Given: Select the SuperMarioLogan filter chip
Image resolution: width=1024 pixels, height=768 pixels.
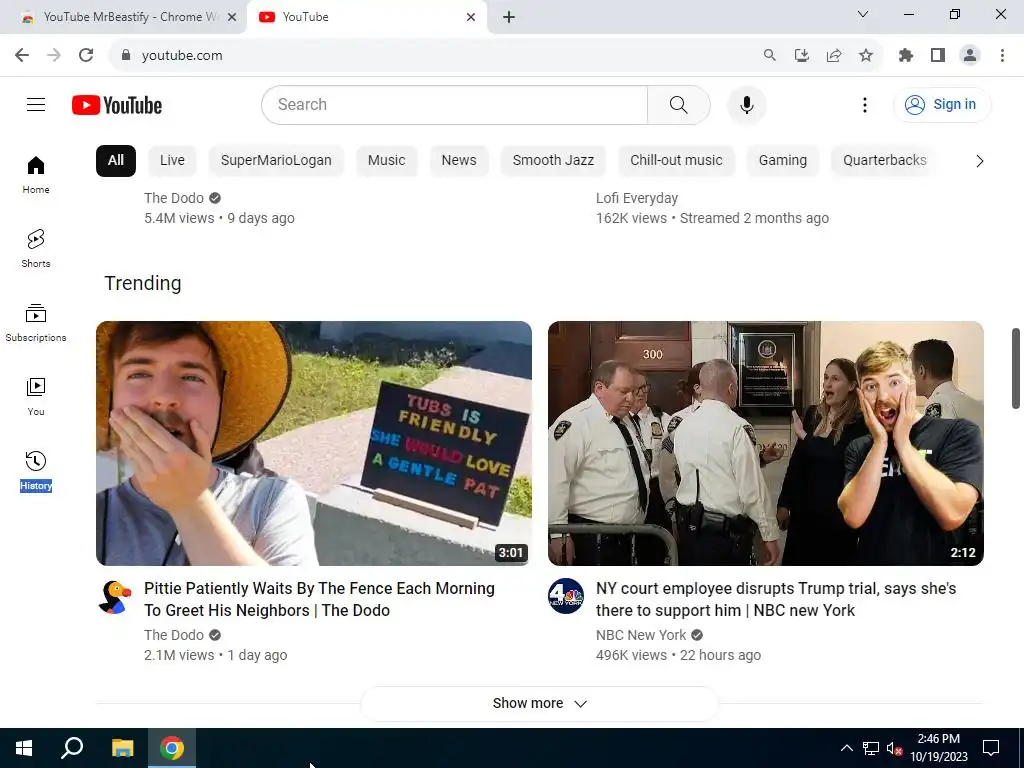Looking at the screenshot, I should point(276,161).
